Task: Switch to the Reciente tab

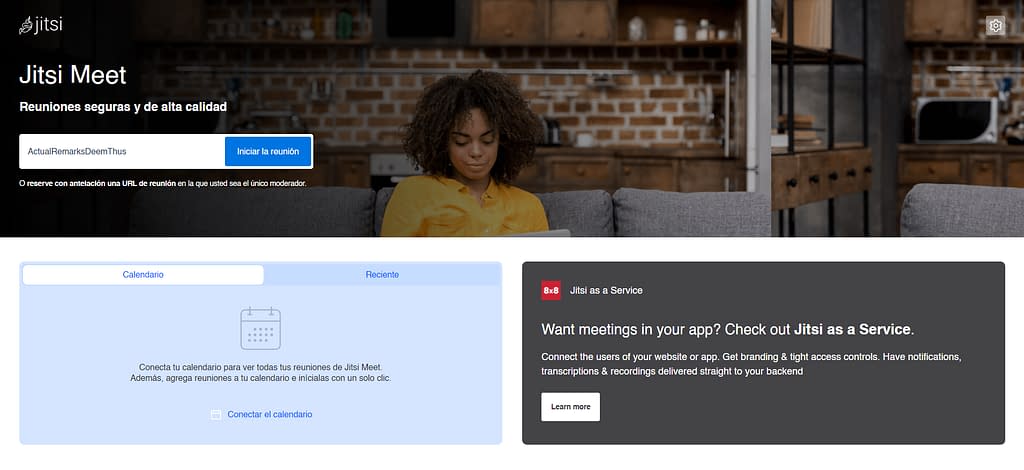Action: (x=382, y=275)
